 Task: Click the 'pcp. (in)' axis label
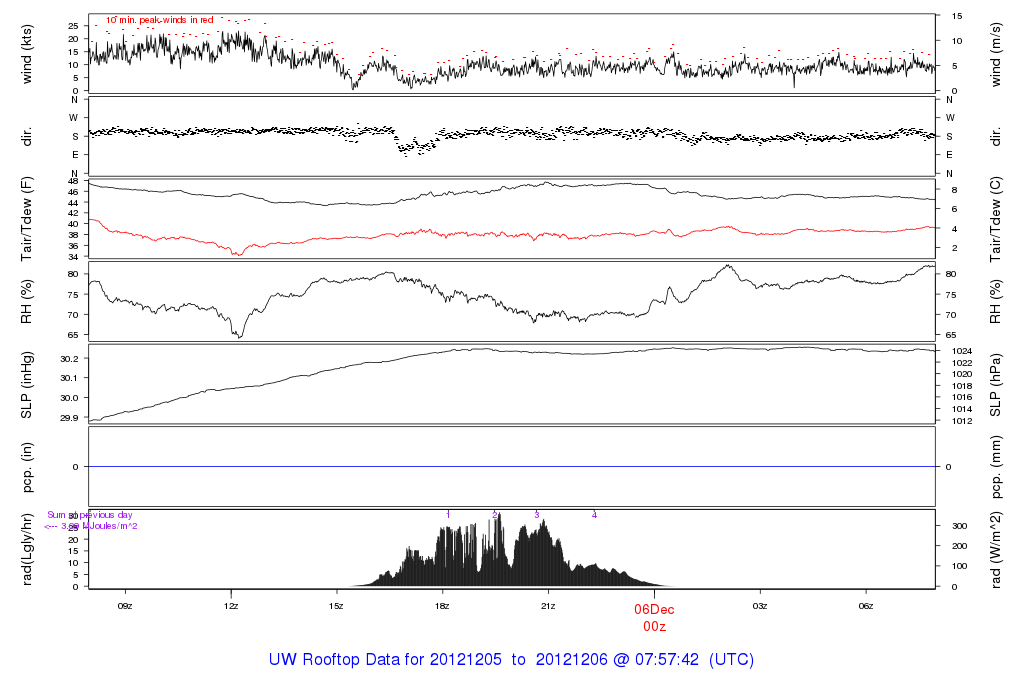point(27,467)
